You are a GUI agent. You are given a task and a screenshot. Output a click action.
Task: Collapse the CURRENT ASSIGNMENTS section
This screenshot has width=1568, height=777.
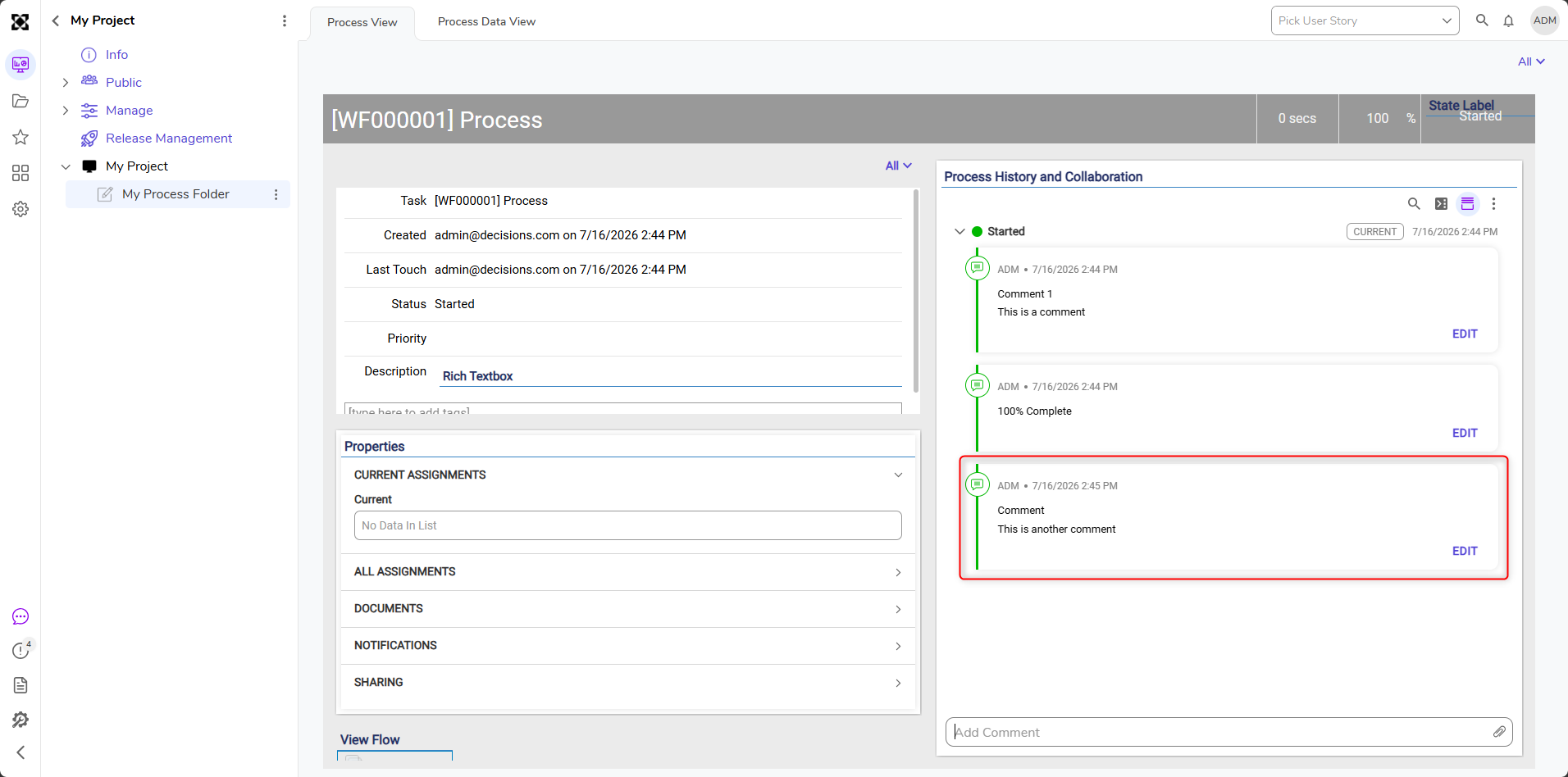pyautogui.click(x=898, y=475)
